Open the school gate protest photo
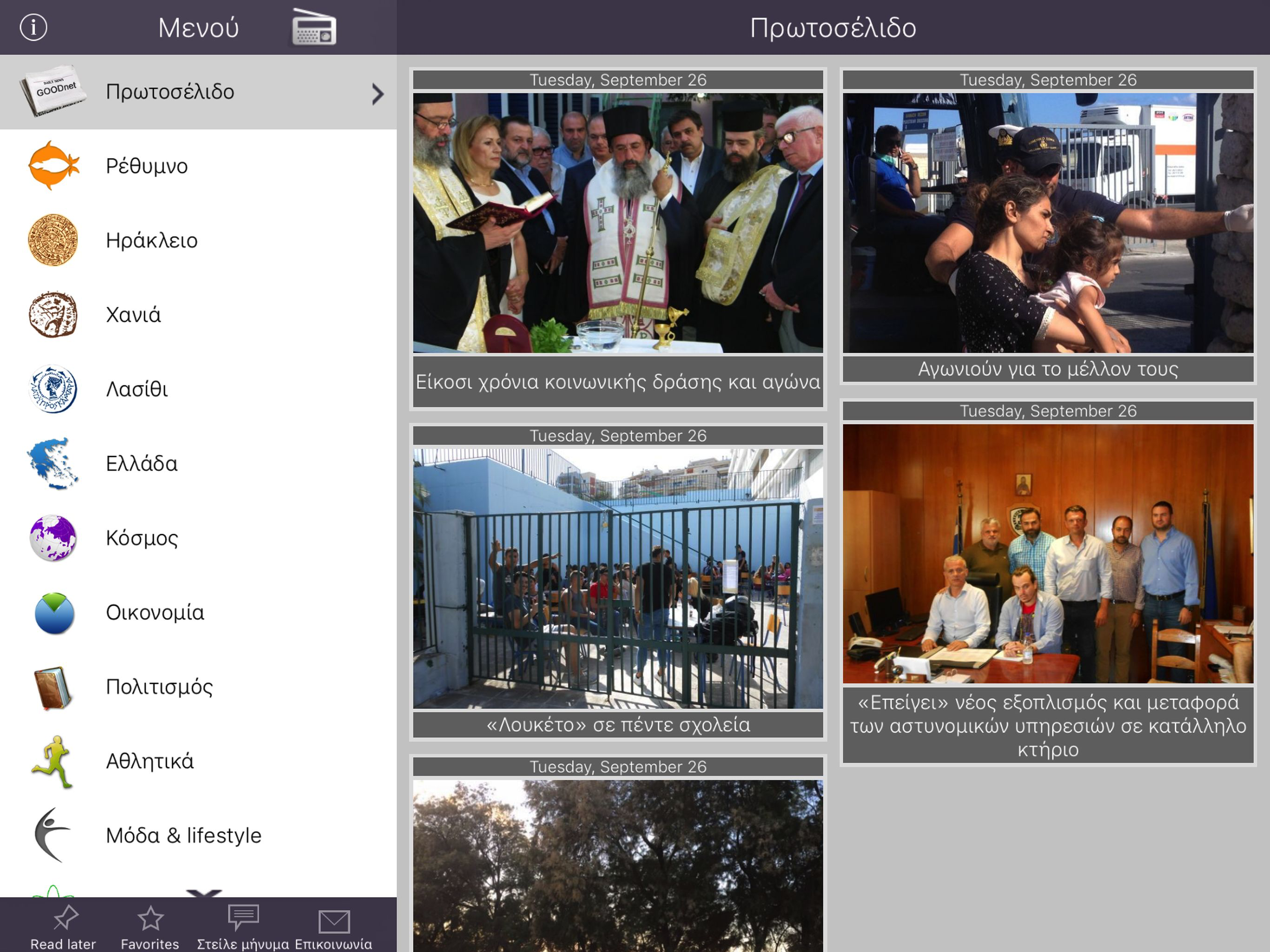Image resolution: width=1270 pixels, height=952 pixels. 618,578
